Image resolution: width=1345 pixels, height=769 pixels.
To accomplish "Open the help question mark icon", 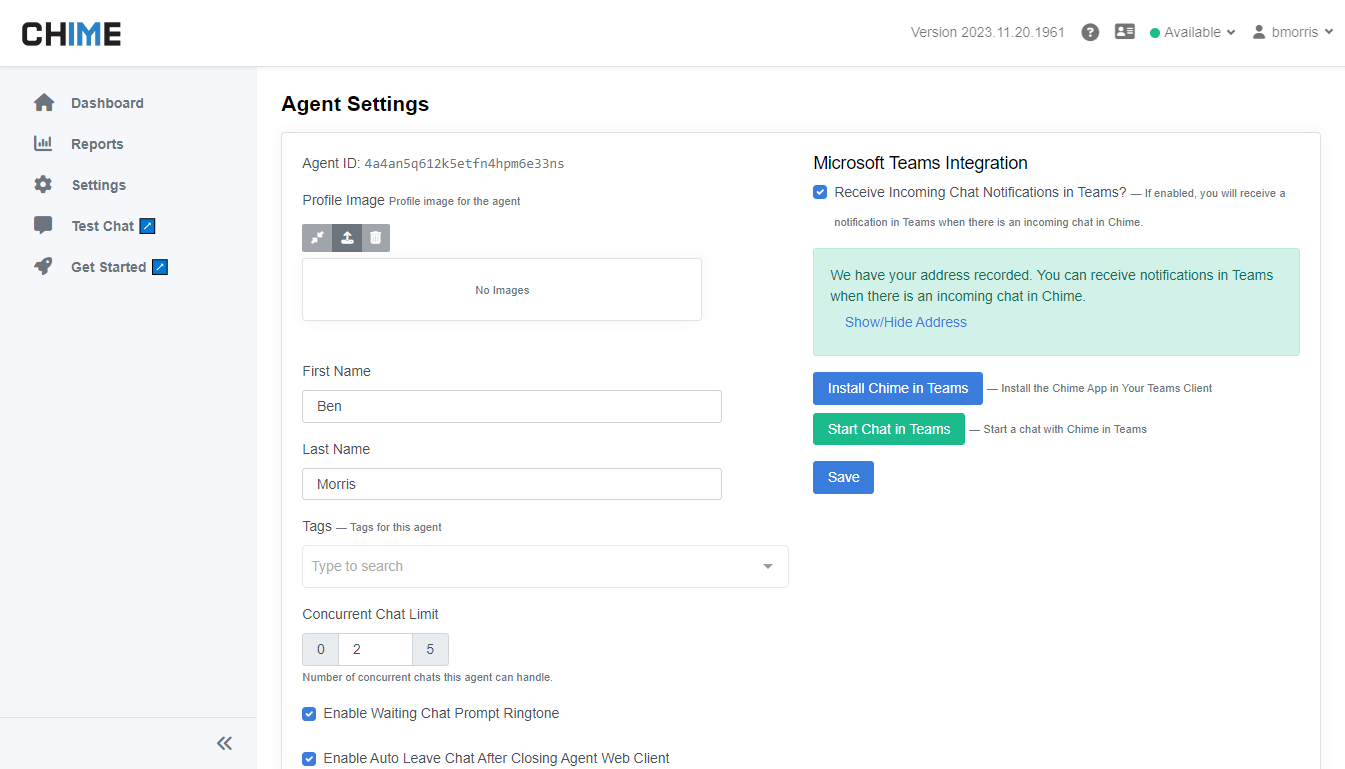I will [x=1091, y=32].
